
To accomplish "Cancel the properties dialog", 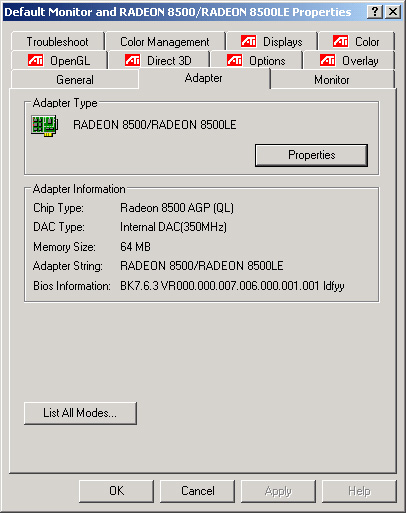I will click(x=197, y=491).
